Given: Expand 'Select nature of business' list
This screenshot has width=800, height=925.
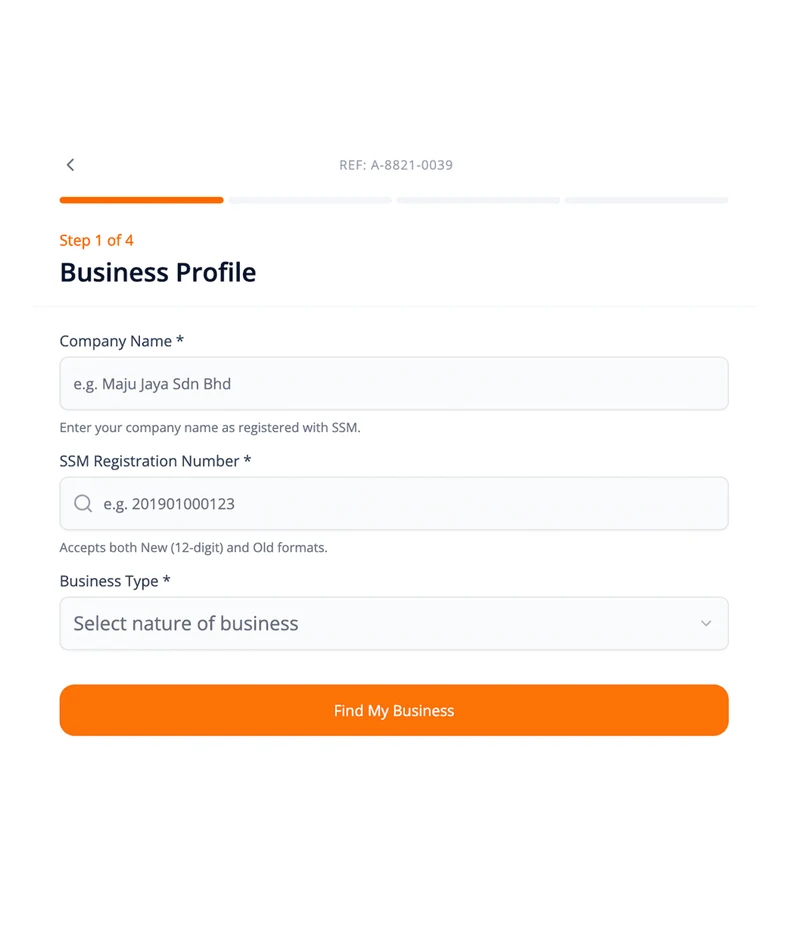Looking at the screenshot, I should [393, 623].
